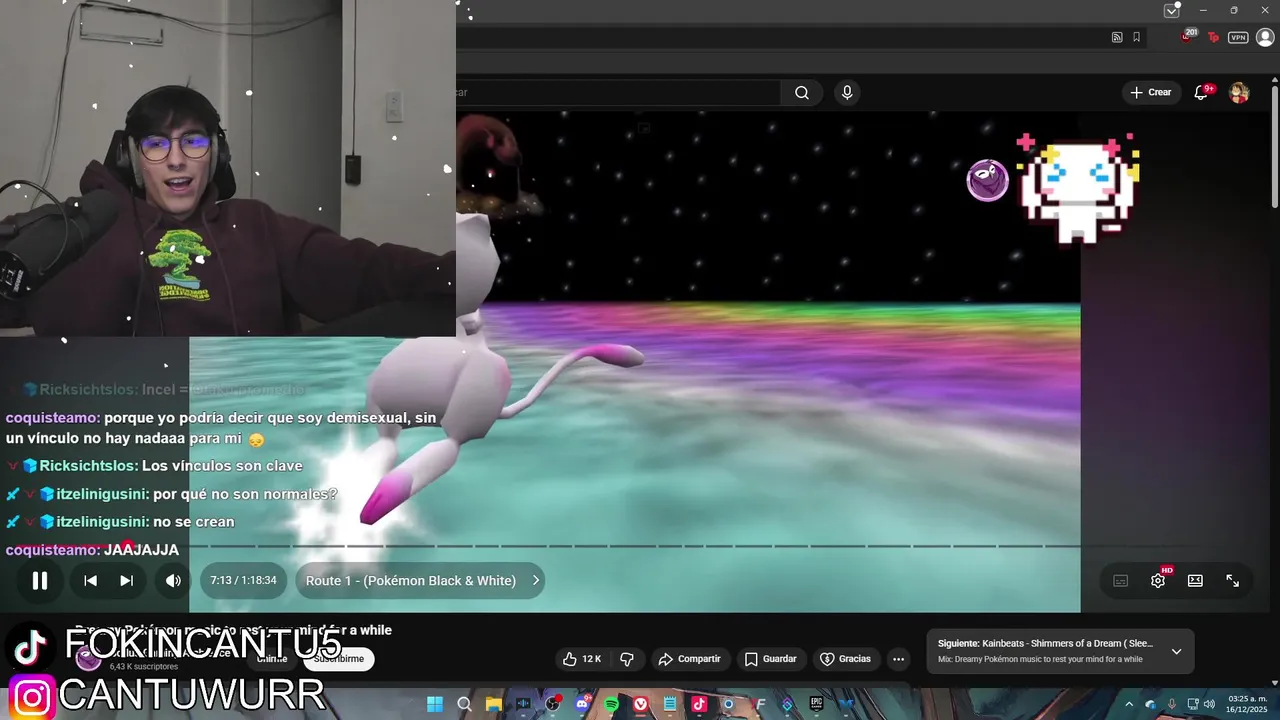Open player settings gear with HD badge
The height and width of the screenshot is (720, 1280).
pos(1158,580)
